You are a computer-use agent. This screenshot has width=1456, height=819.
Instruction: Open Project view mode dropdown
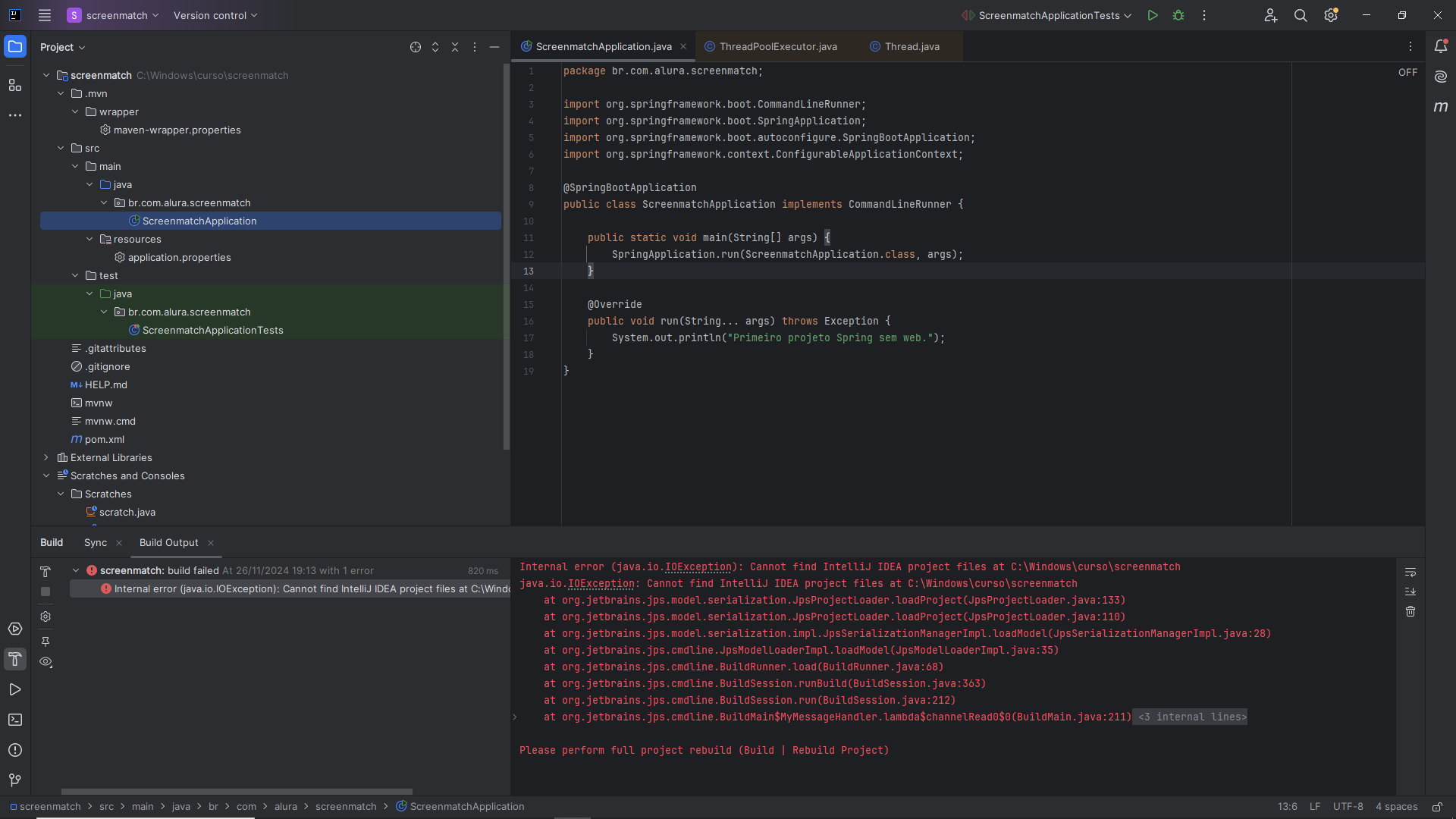click(63, 47)
